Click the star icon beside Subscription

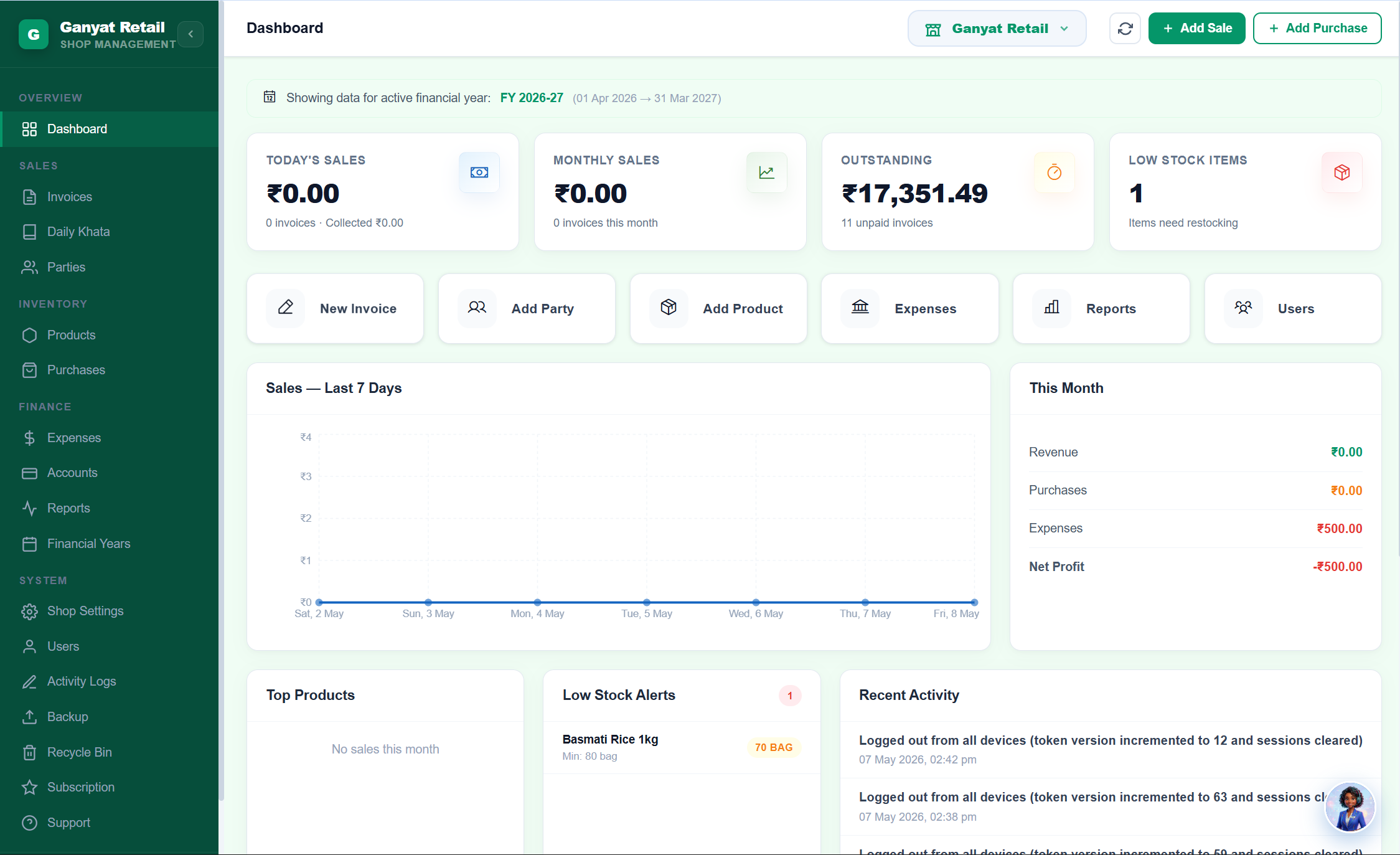point(29,787)
